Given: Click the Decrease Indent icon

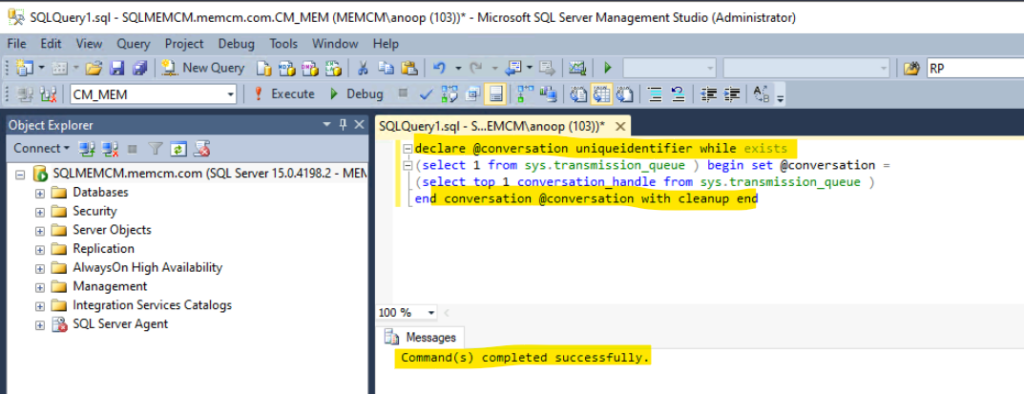Looking at the screenshot, I should click(709, 94).
